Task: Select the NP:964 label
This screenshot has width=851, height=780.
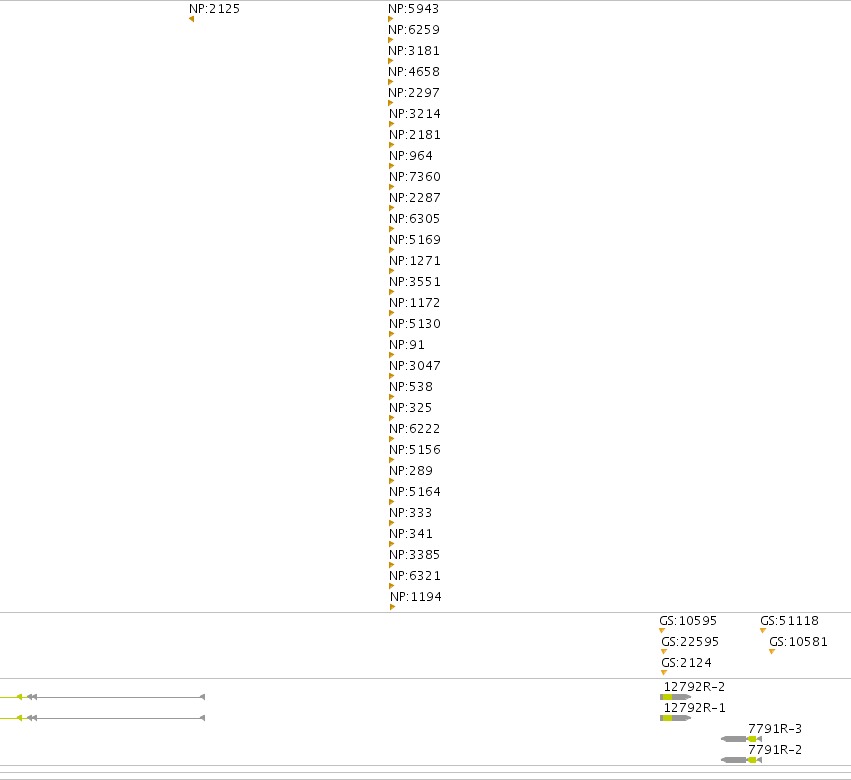Action: [411, 156]
